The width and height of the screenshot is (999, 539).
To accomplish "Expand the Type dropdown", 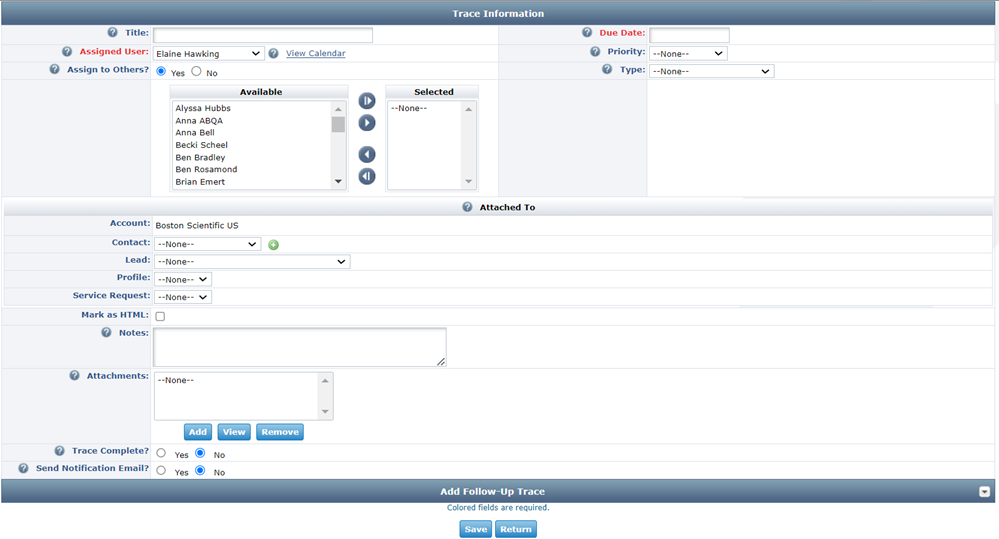I will 712,71.
